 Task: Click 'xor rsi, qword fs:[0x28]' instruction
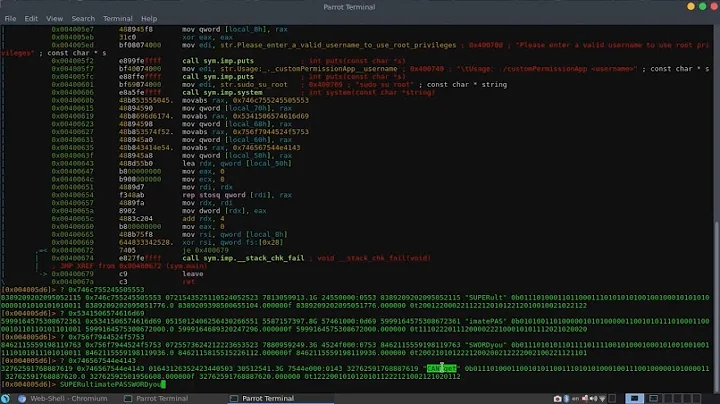point(232,242)
